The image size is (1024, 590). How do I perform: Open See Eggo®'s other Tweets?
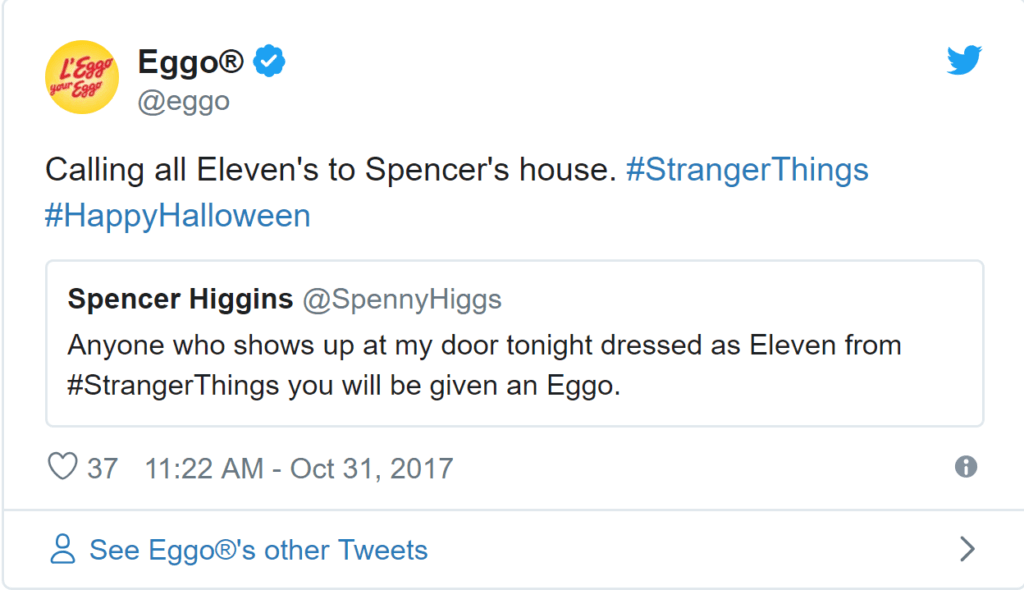click(259, 550)
